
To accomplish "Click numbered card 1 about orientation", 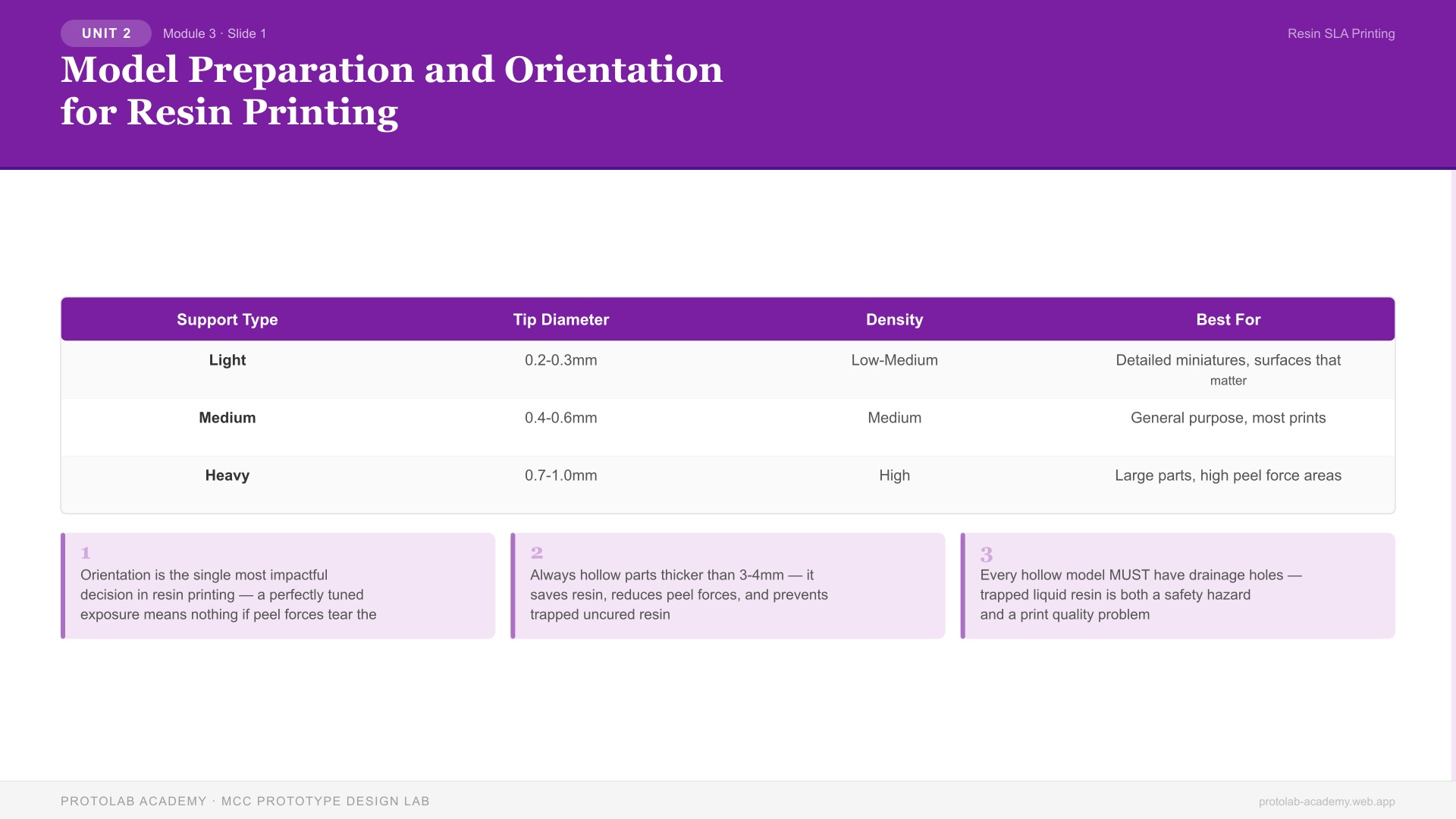I will pyautogui.click(x=278, y=585).
